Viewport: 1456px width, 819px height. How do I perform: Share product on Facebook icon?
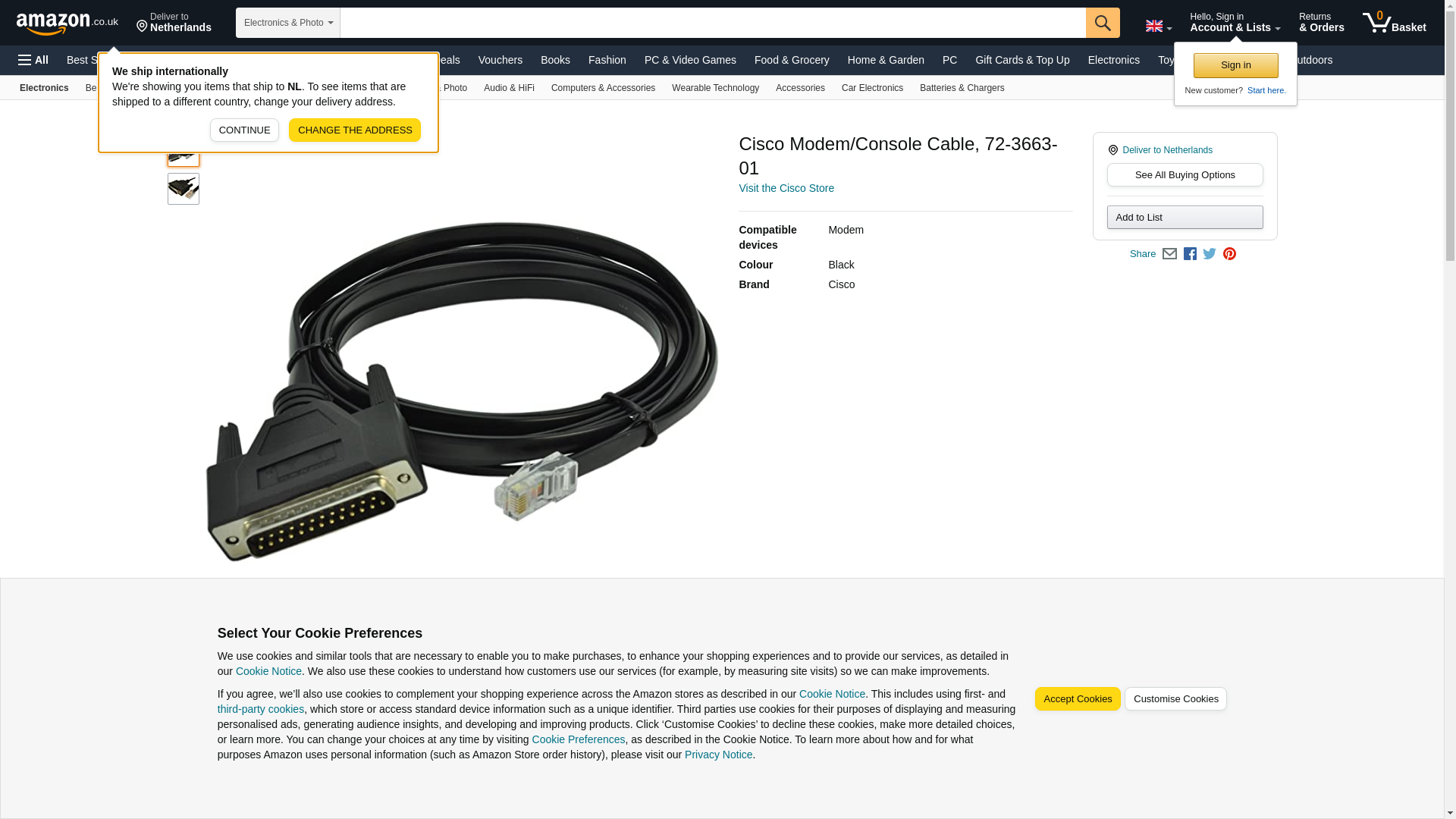pos(1190,254)
